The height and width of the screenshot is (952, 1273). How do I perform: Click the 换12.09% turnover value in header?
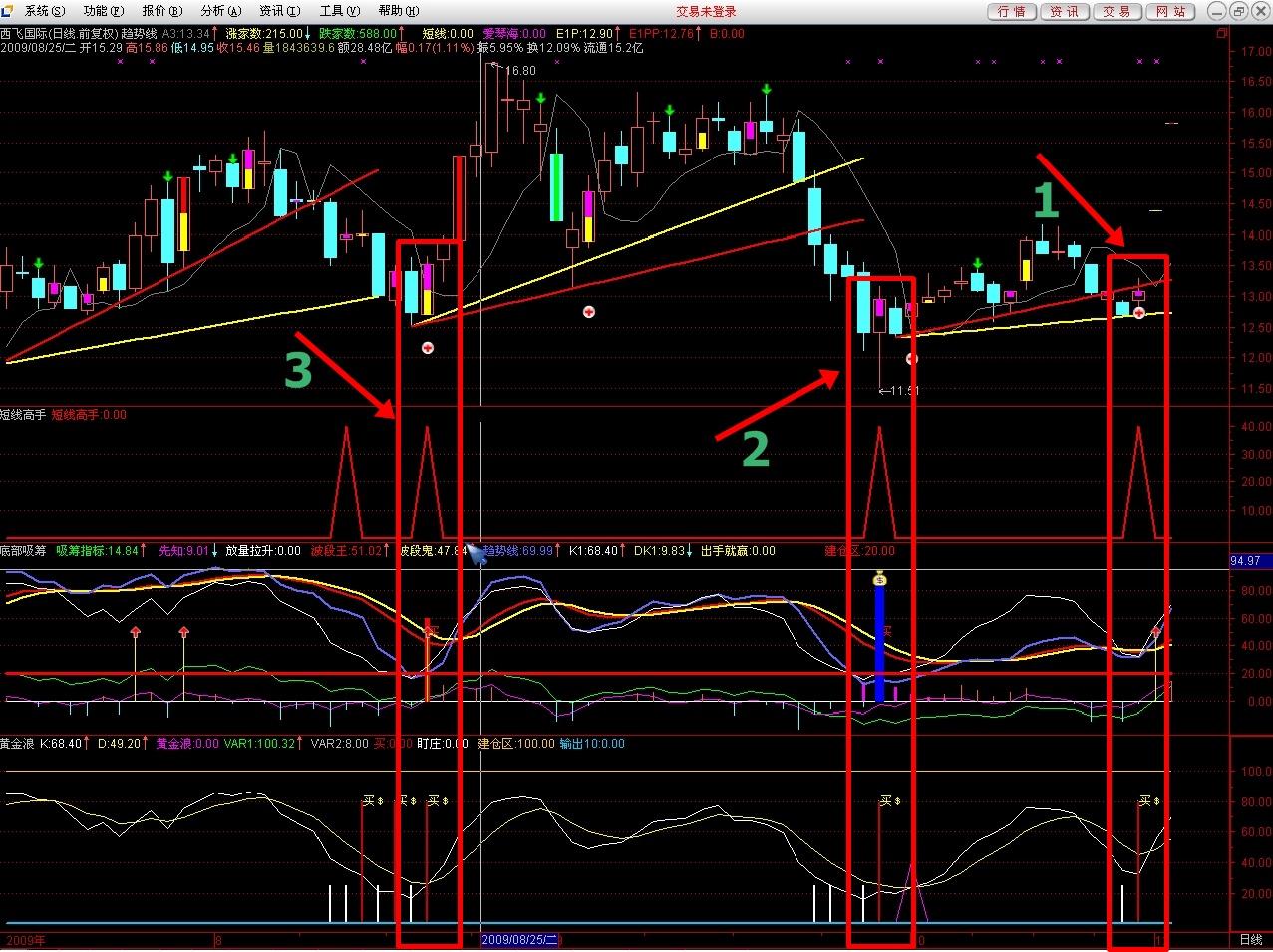553,48
